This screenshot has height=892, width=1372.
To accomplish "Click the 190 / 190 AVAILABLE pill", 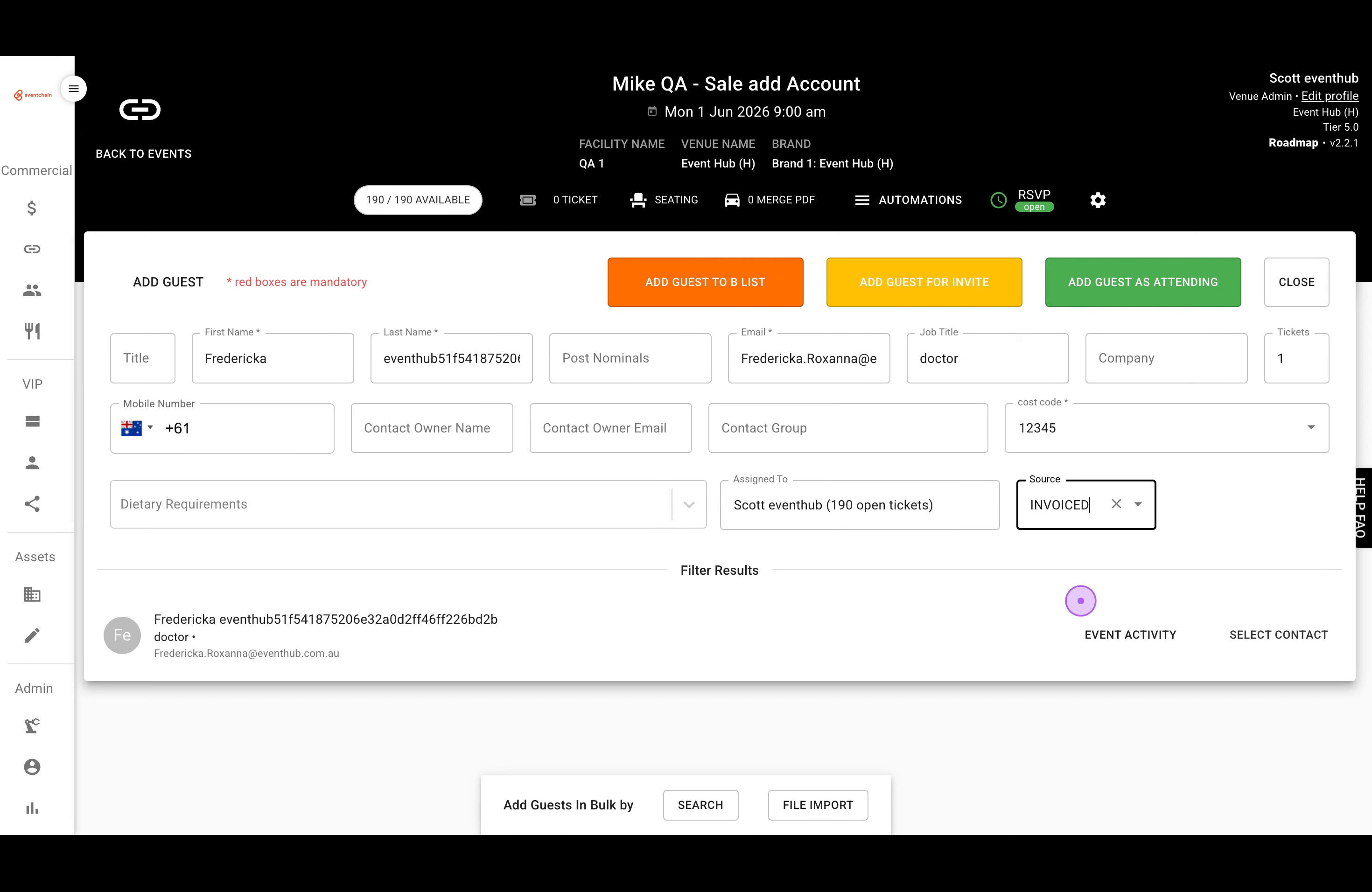I will [418, 200].
